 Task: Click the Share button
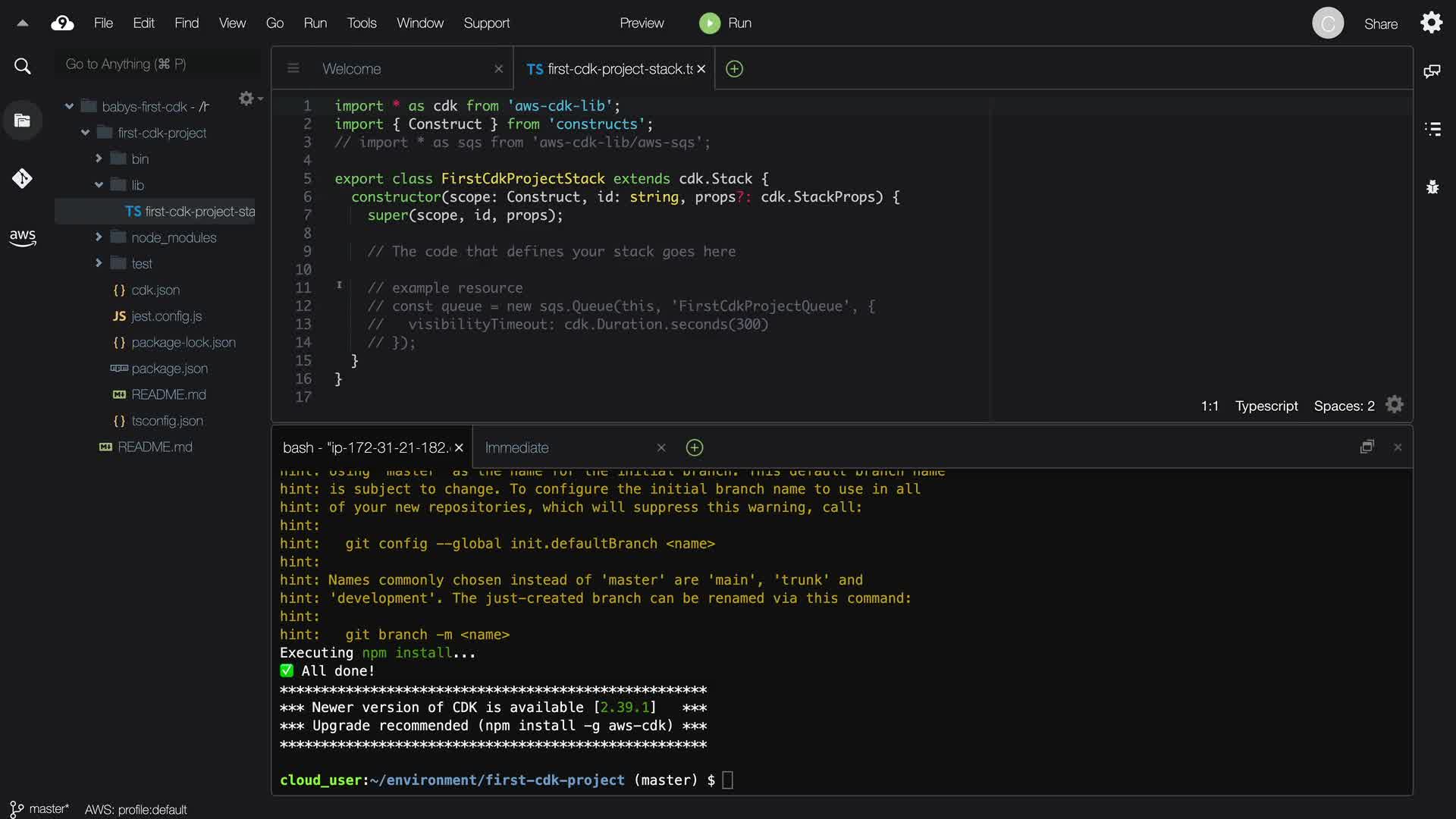(x=1380, y=24)
